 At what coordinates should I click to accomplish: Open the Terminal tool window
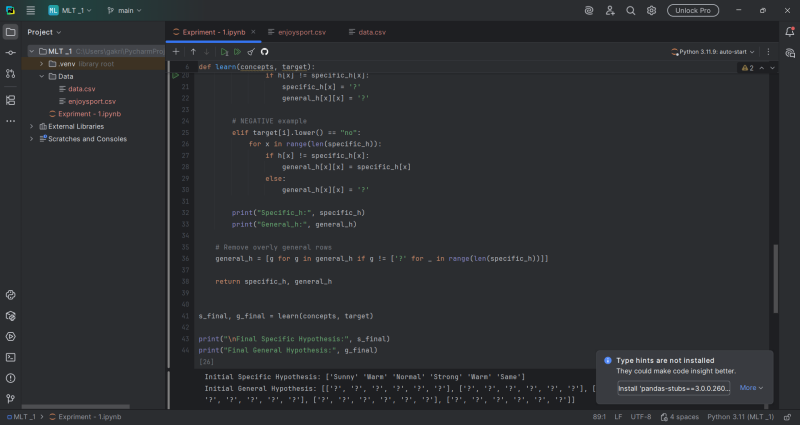[x=10, y=357]
